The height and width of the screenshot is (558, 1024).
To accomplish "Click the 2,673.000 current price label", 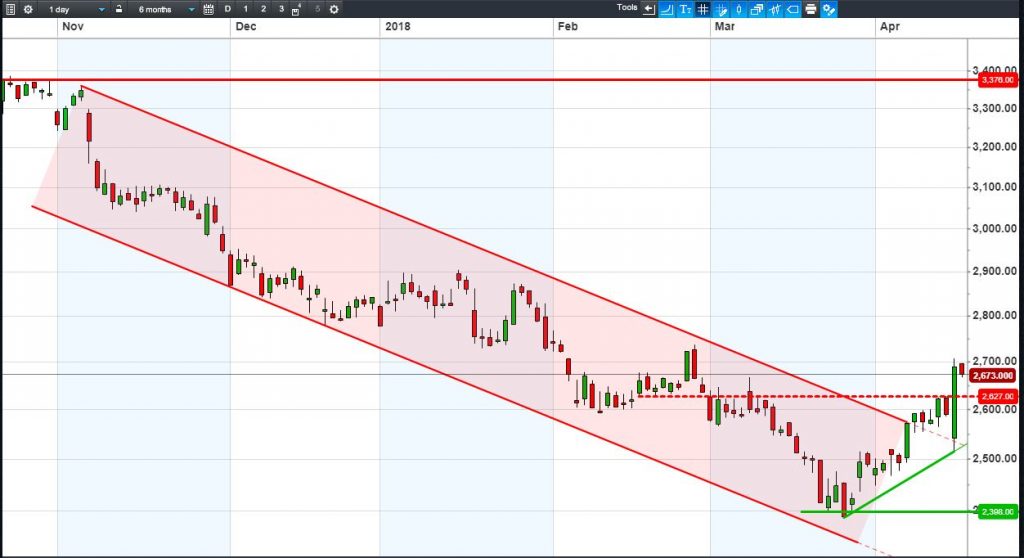I will coord(993,376).
